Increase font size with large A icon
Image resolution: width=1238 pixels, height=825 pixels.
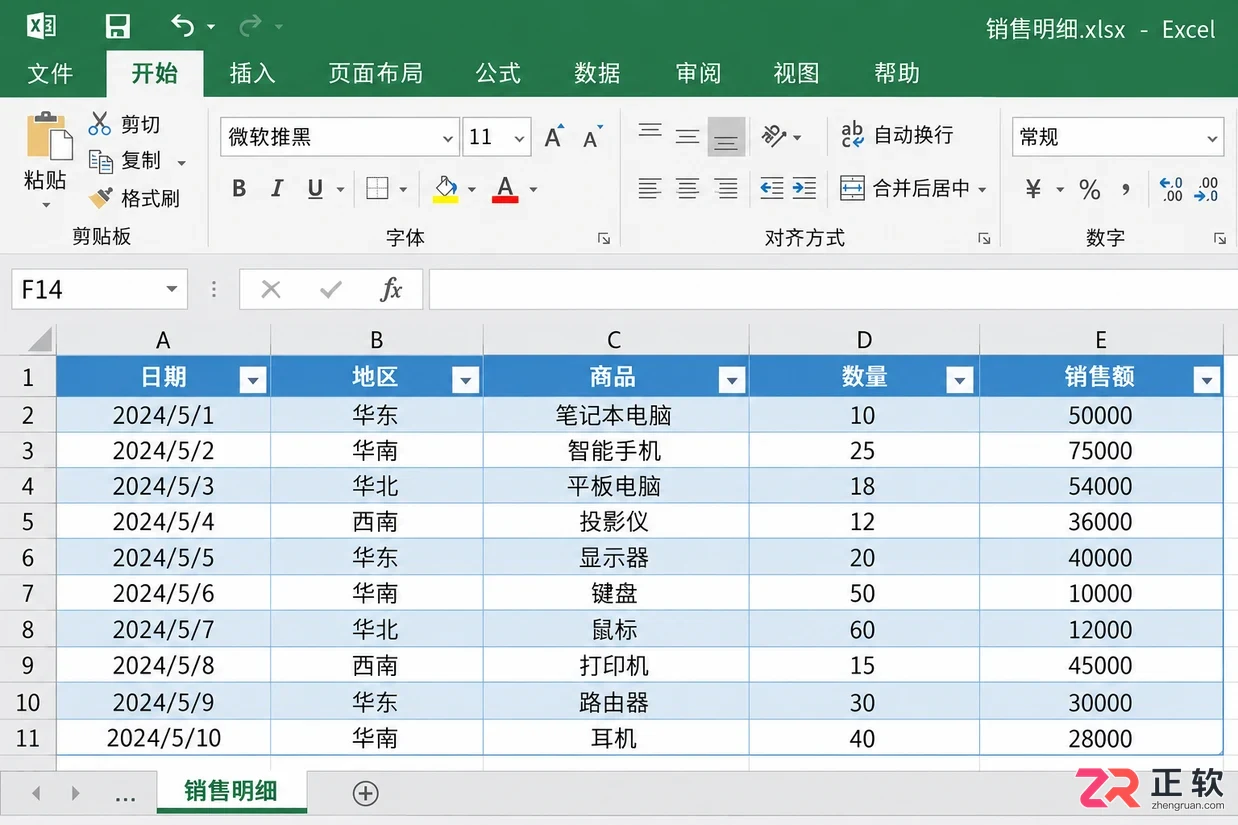(553, 137)
